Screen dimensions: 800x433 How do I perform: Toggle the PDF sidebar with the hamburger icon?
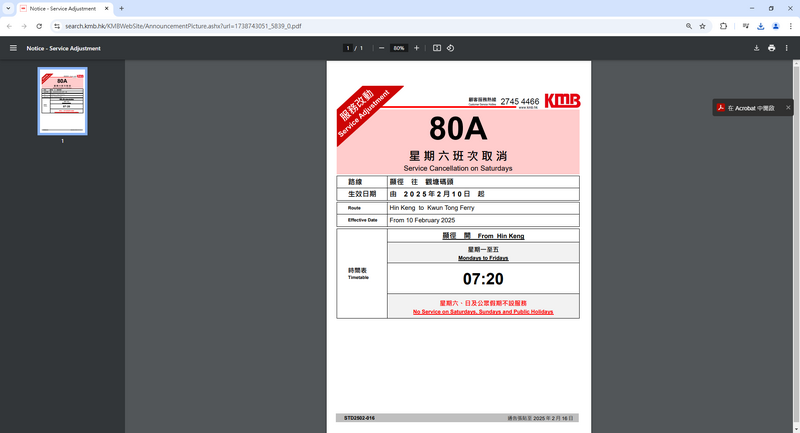pyautogui.click(x=13, y=48)
